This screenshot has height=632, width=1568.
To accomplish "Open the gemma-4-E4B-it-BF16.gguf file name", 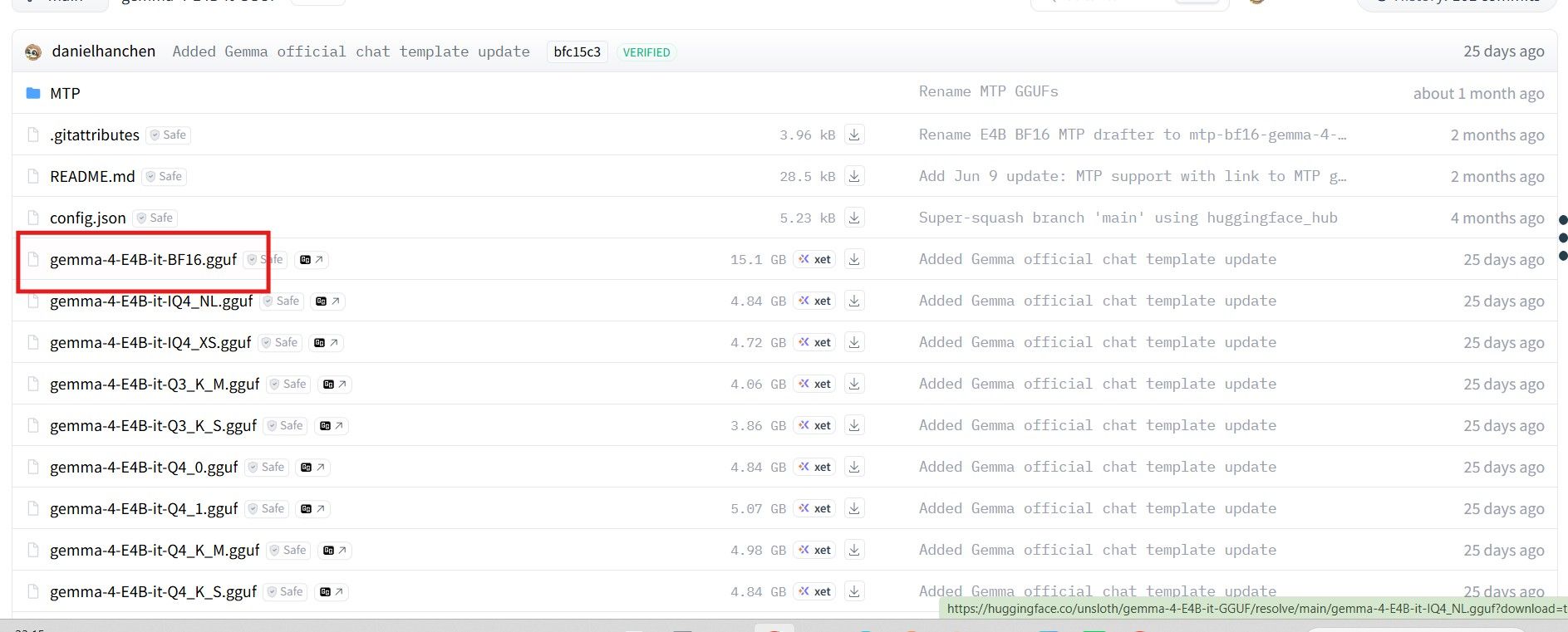I will [143, 259].
